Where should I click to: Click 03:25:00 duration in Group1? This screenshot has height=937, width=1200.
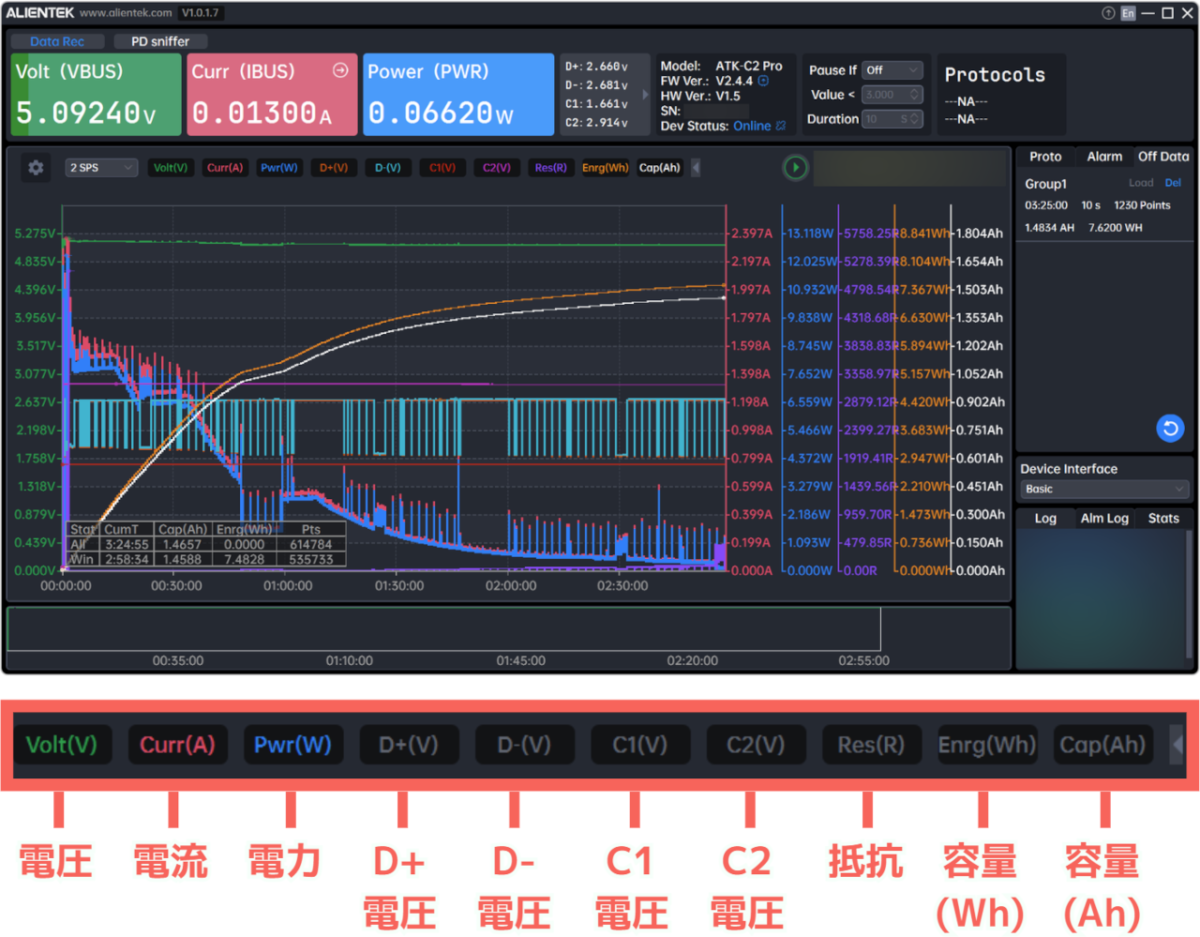(1046, 205)
